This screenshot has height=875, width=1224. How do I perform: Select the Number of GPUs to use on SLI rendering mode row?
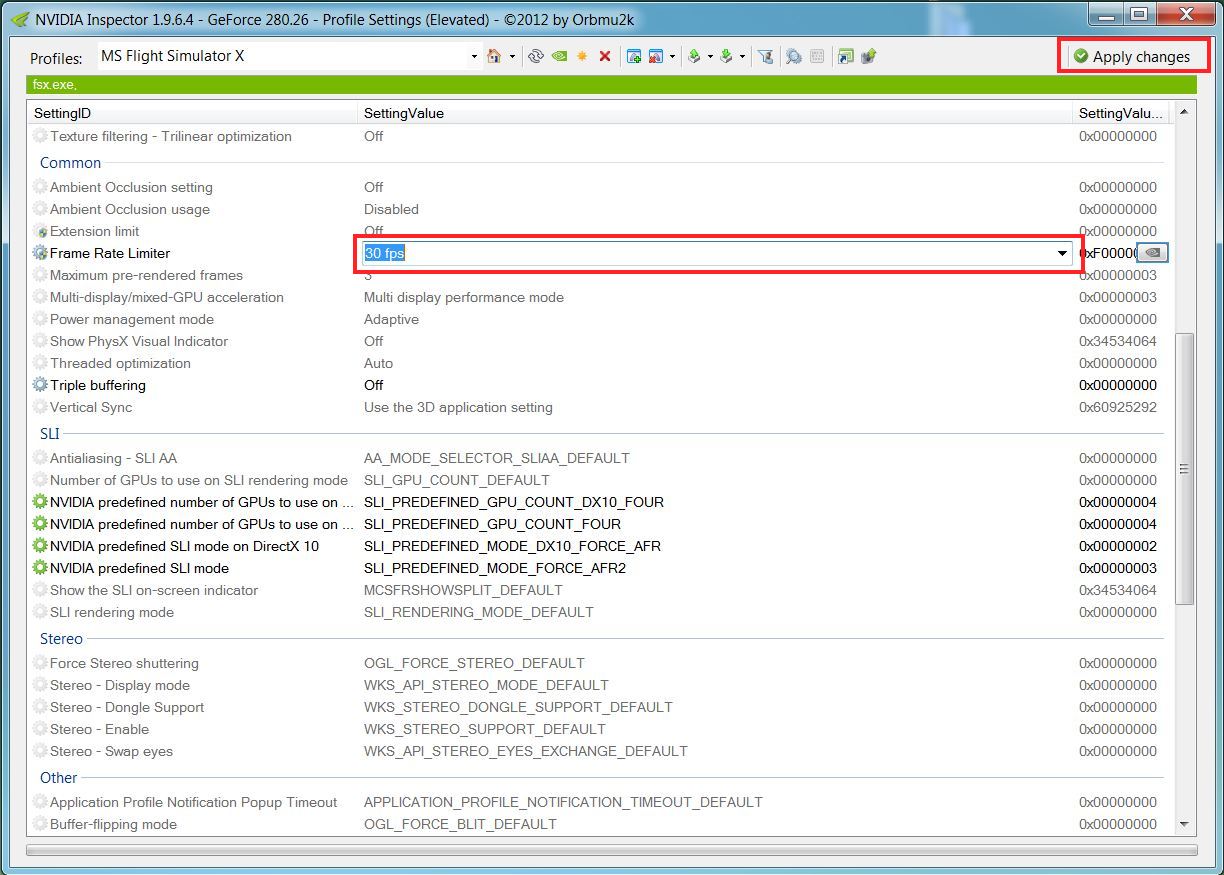point(598,480)
